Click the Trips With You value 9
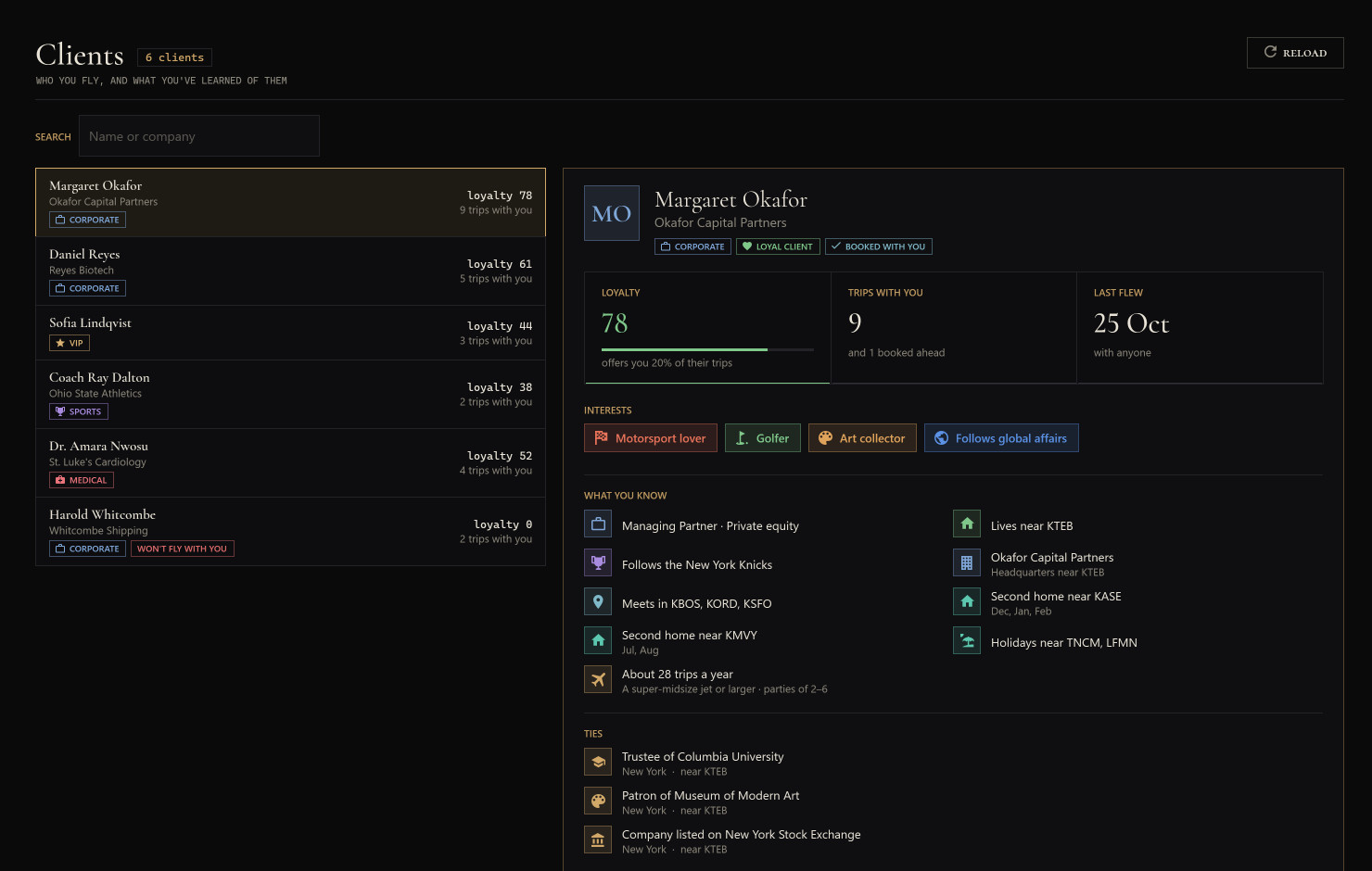Image resolution: width=1372 pixels, height=871 pixels. 855,322
